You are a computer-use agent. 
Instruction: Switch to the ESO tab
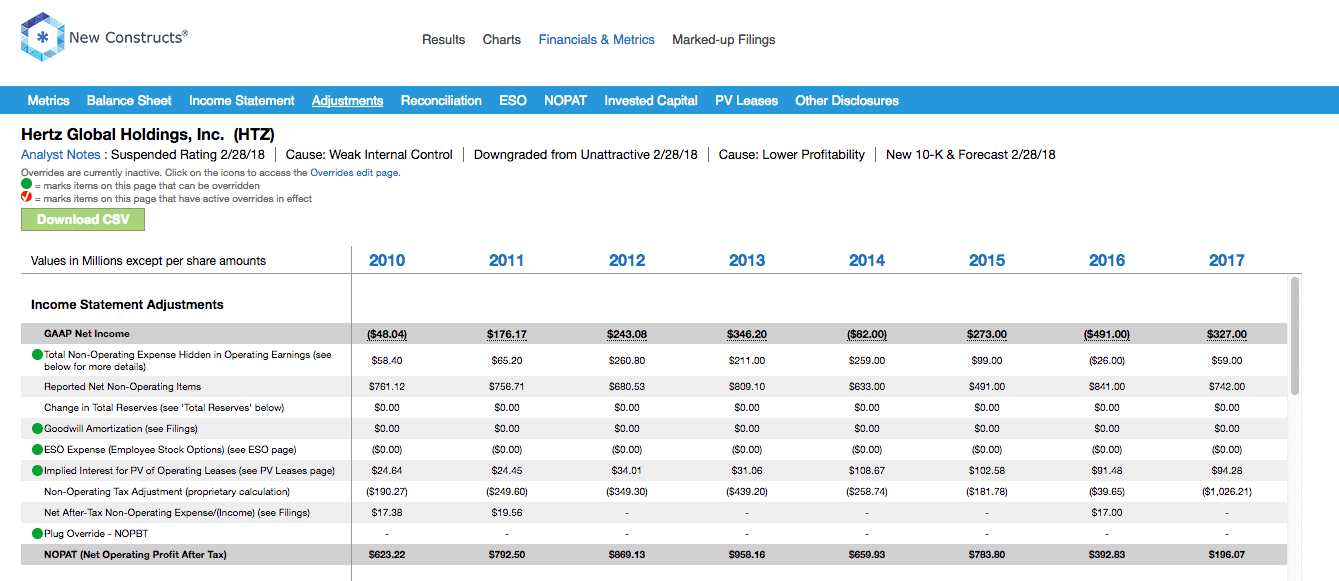[x=513, y=100]
